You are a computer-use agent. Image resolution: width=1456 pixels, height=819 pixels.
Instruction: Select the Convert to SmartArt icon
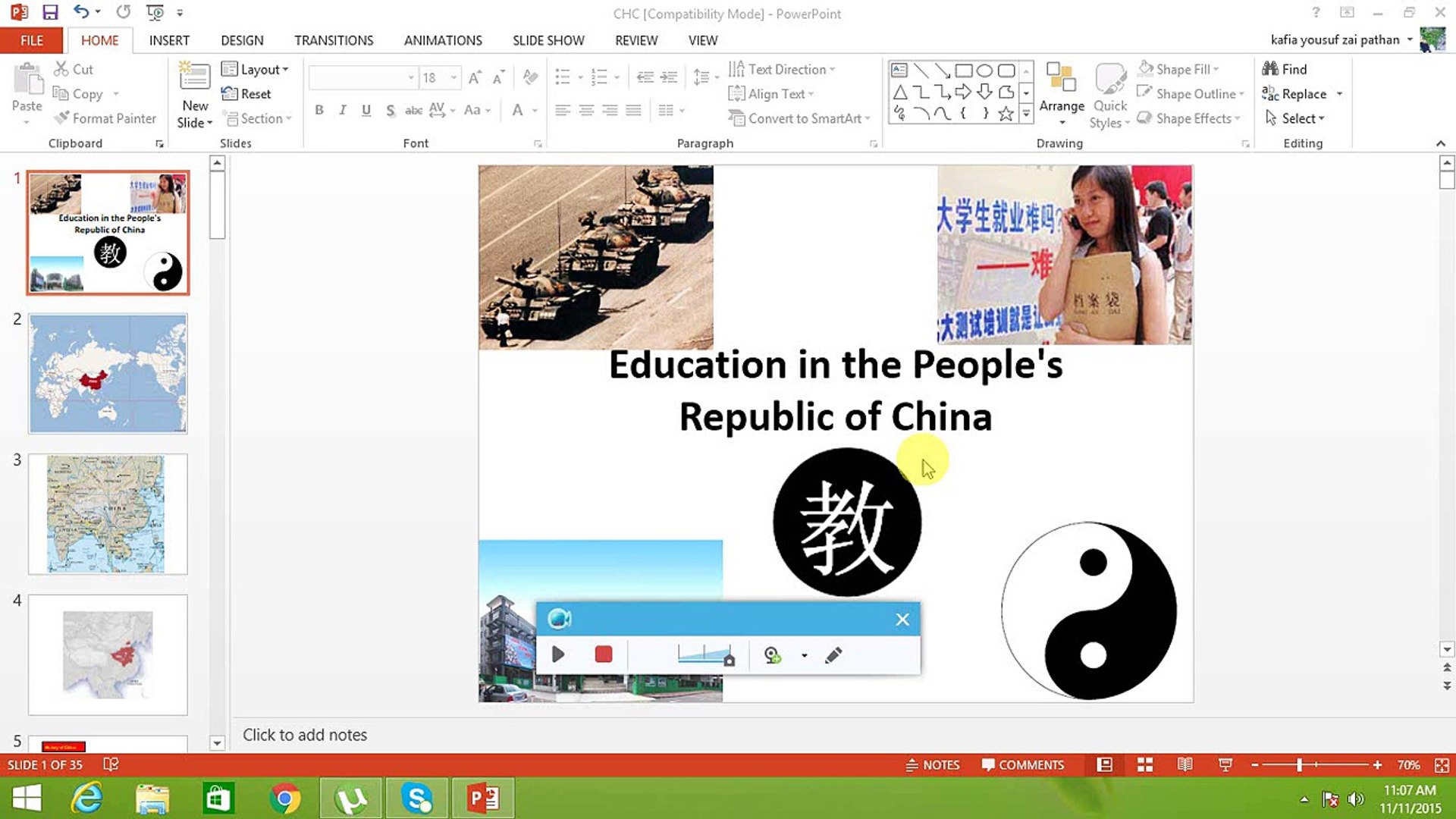(736, 118)
